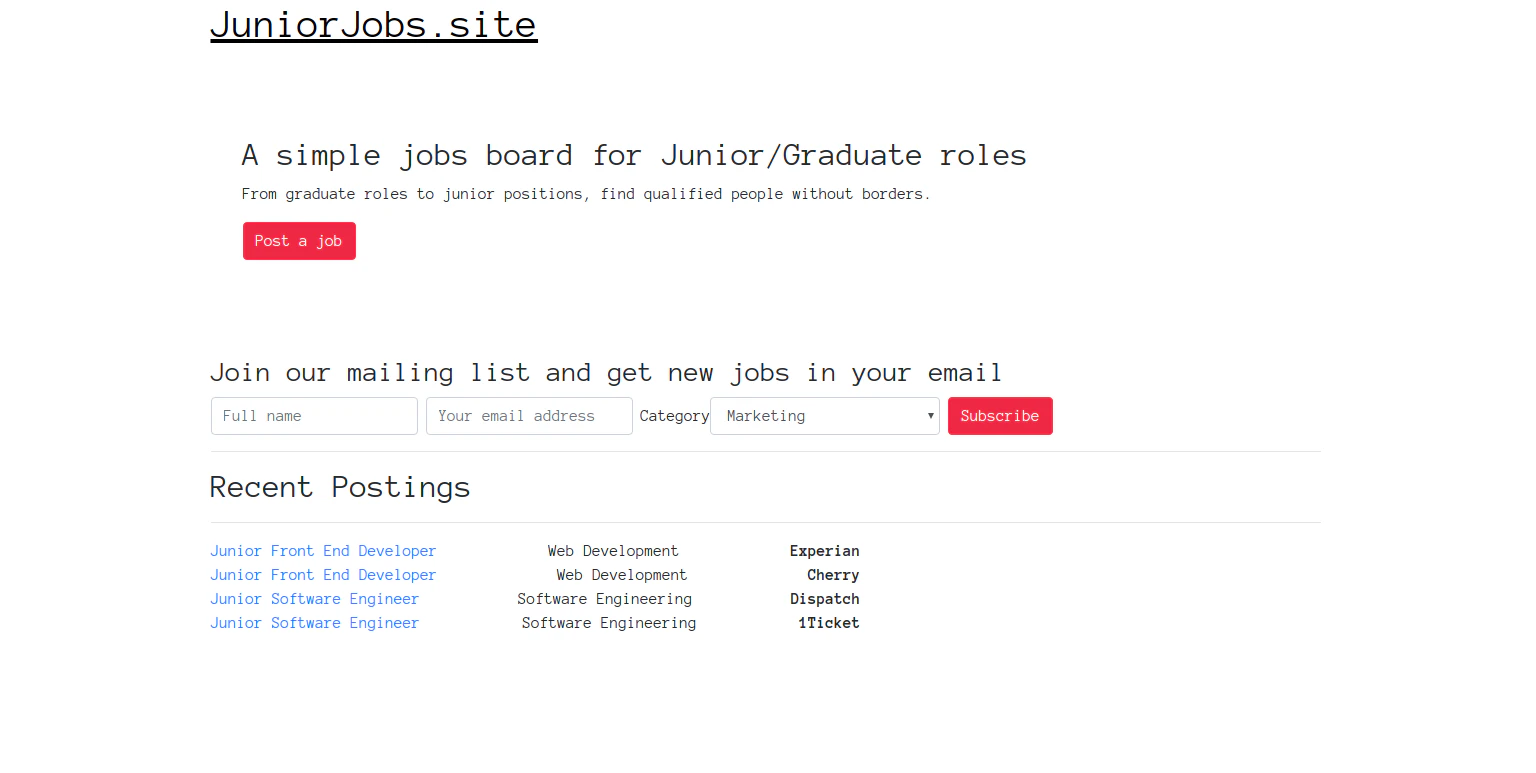Click the Experian company name

[x=824, y=550]
